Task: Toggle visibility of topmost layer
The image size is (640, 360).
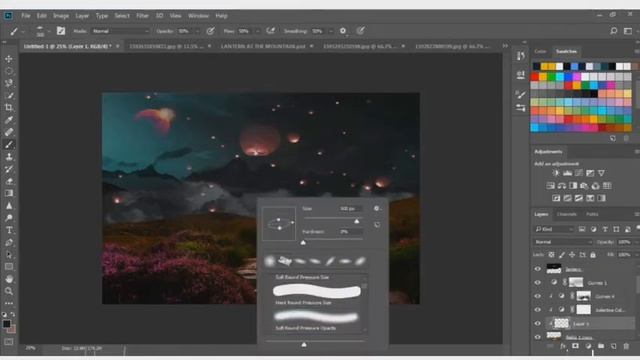Action: click(x=538, y=269)
